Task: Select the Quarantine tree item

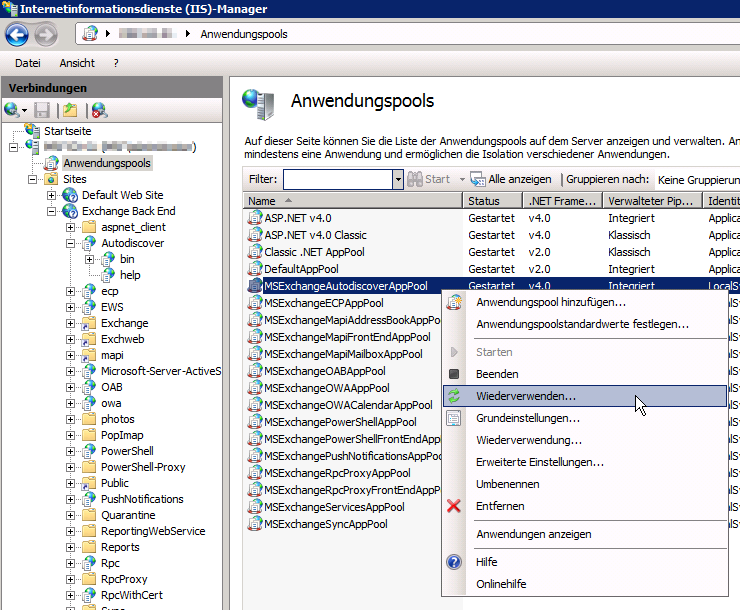Action: click(x=128, y=515)
